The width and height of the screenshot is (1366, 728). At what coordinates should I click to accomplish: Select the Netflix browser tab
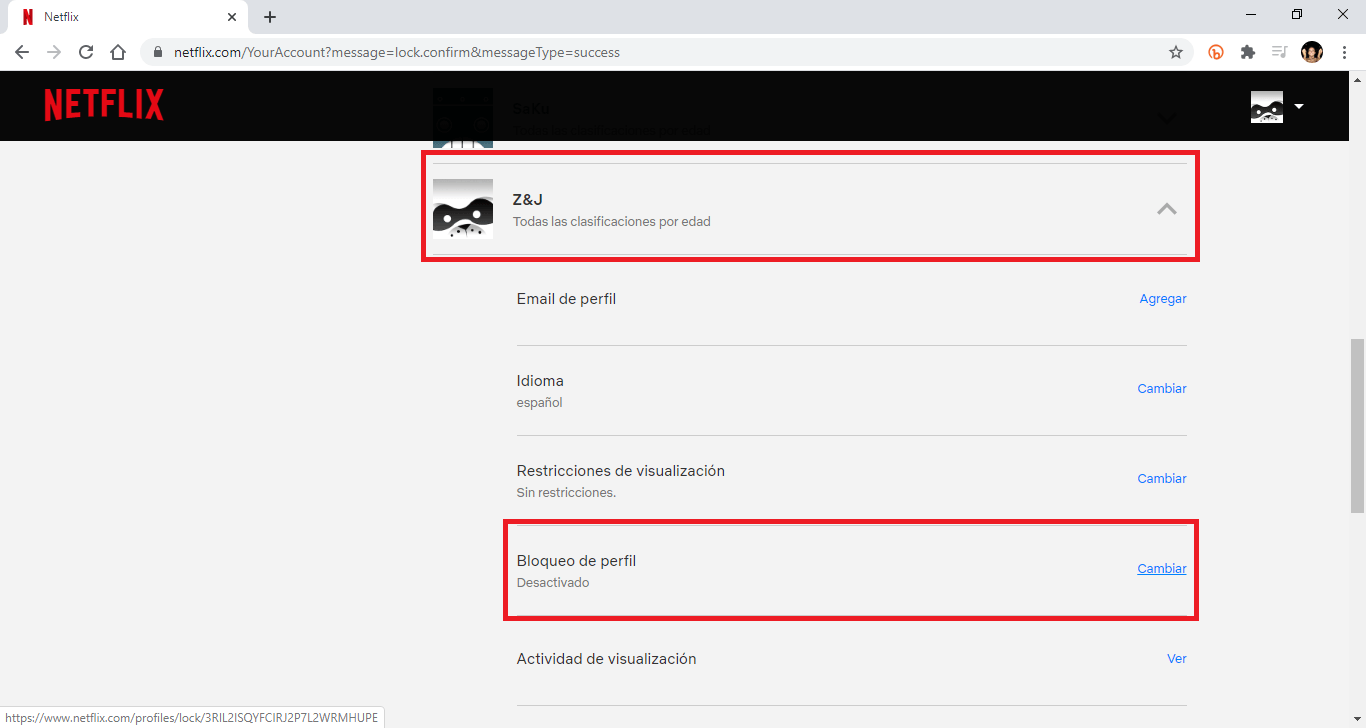(128, 17)
